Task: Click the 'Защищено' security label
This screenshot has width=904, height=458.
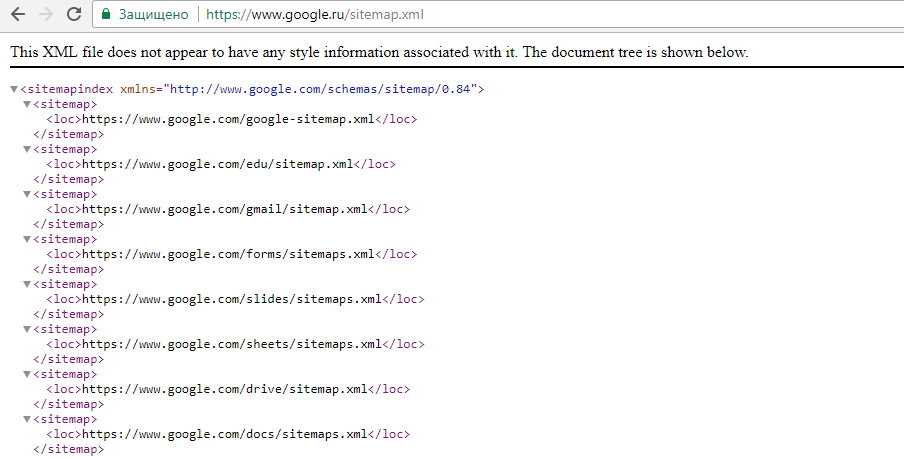Action: click(x=153, y=14)
